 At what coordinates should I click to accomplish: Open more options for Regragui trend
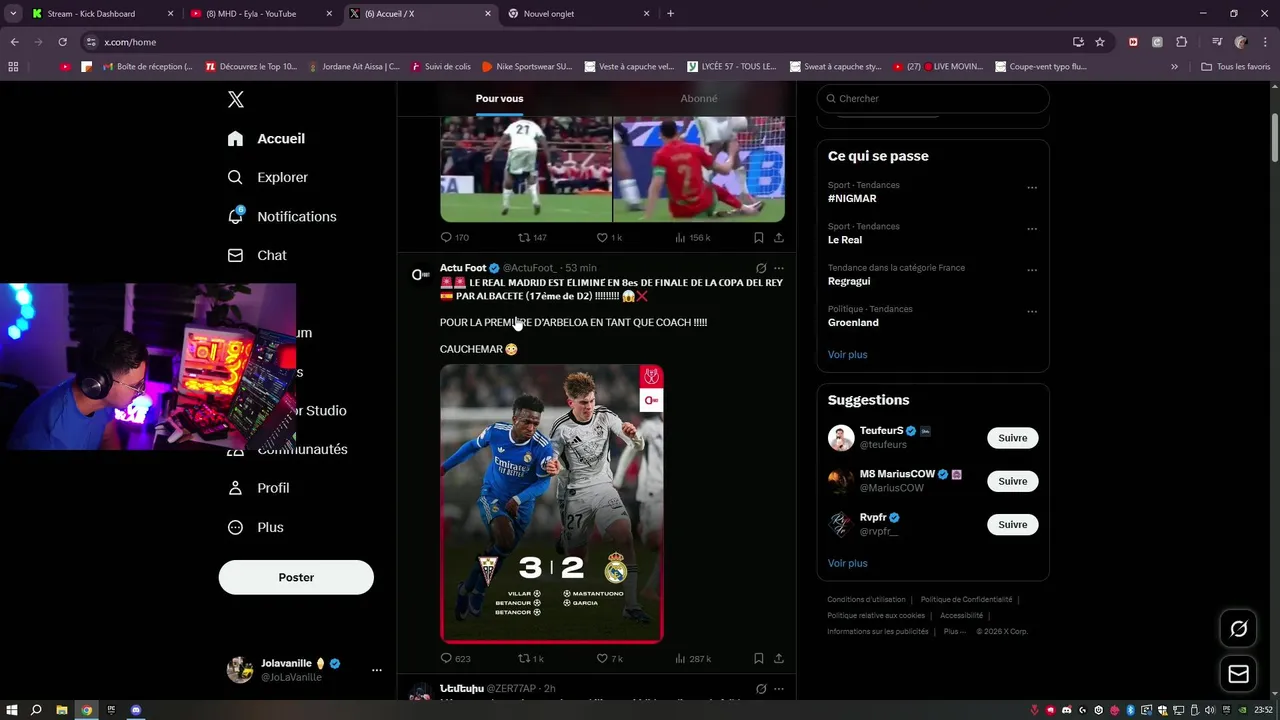click(1032, 270)
